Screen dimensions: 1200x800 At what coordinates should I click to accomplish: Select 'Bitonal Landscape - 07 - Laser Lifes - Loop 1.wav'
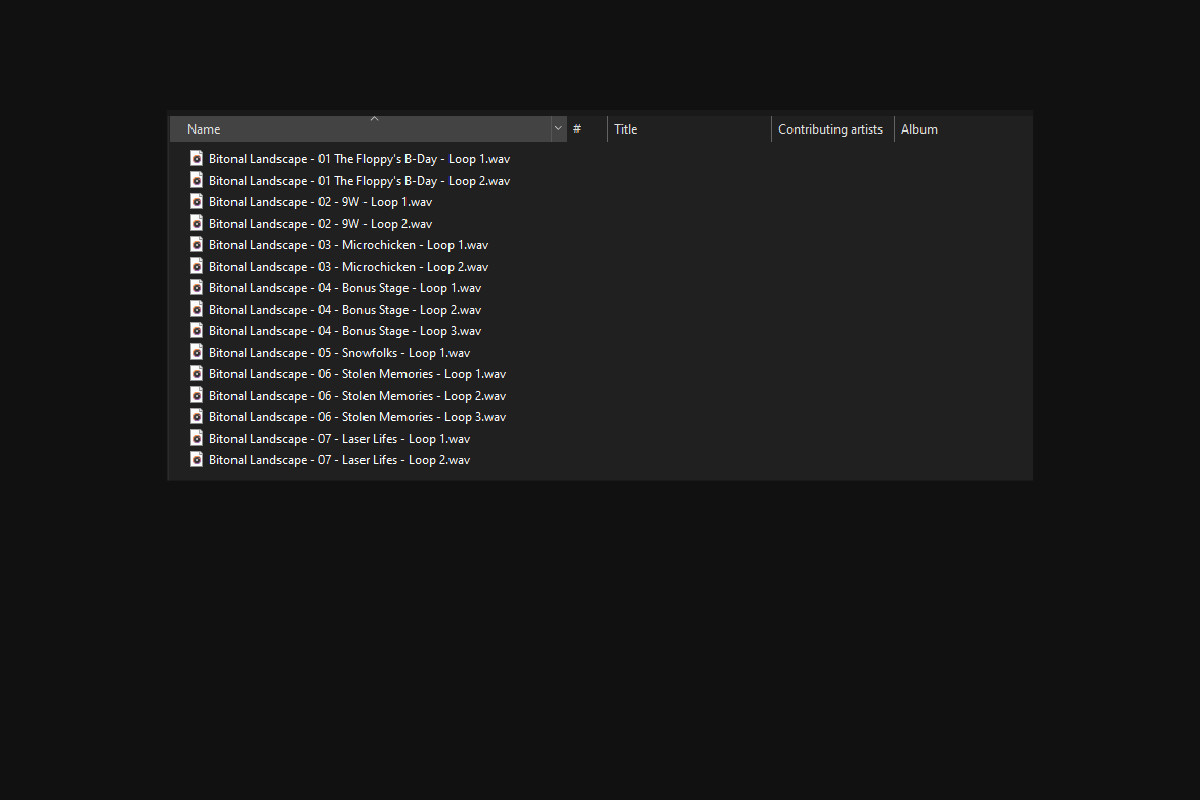[x=339, y=439]
